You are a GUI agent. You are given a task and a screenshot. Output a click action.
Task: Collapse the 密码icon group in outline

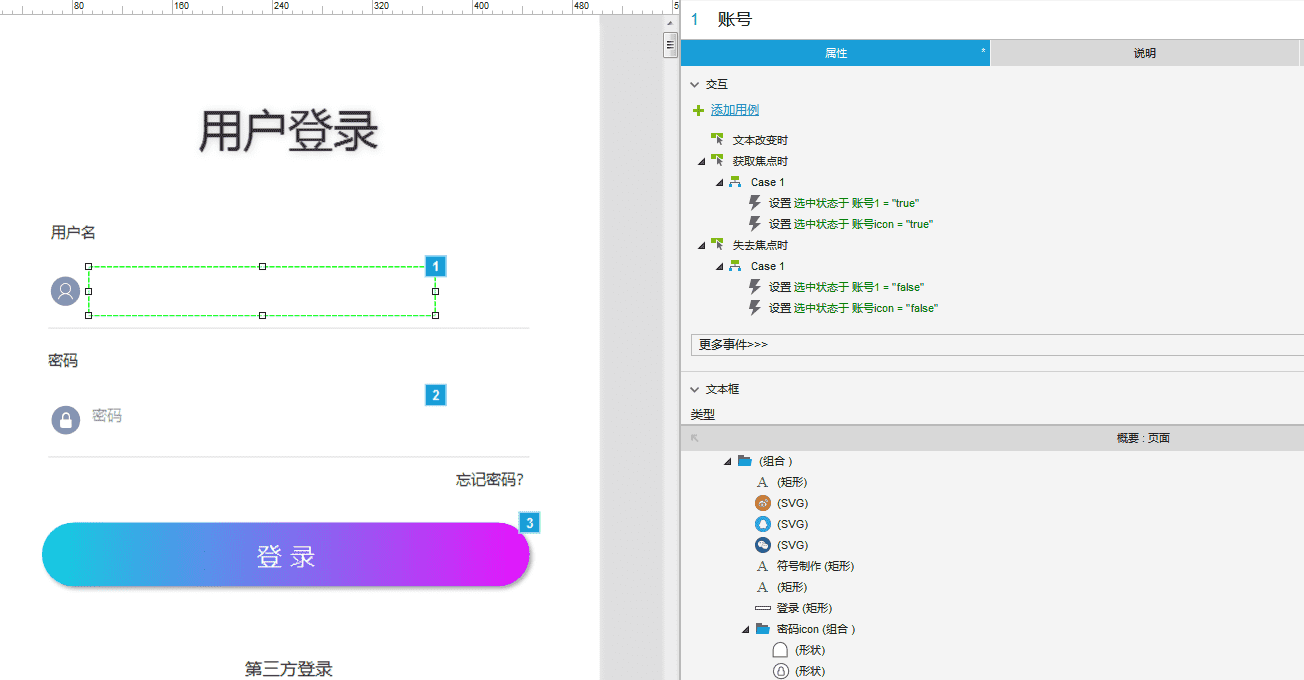pyautogui.click(x=746, y=629)
